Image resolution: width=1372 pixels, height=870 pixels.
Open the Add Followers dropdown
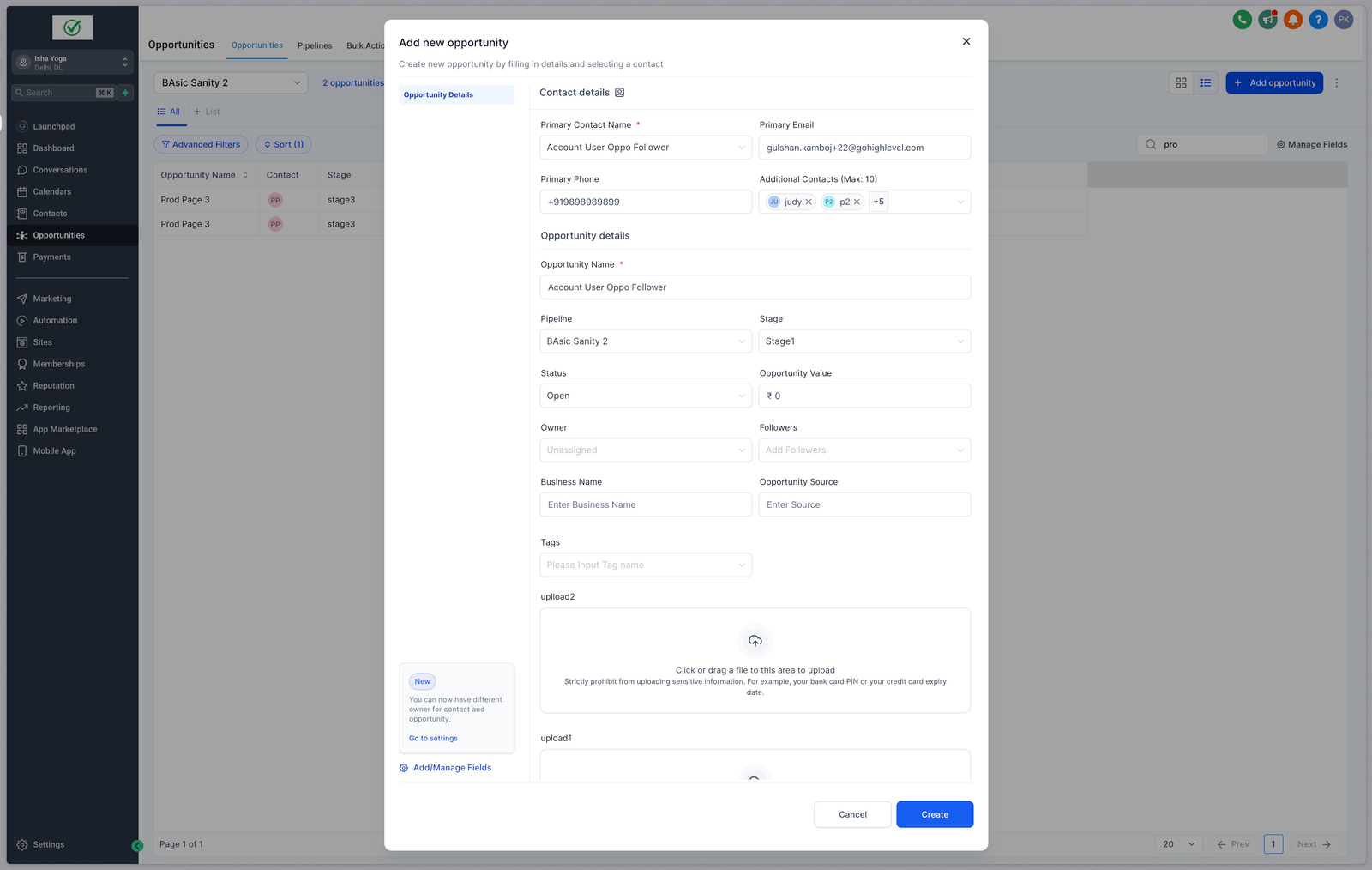pos(864,450)
